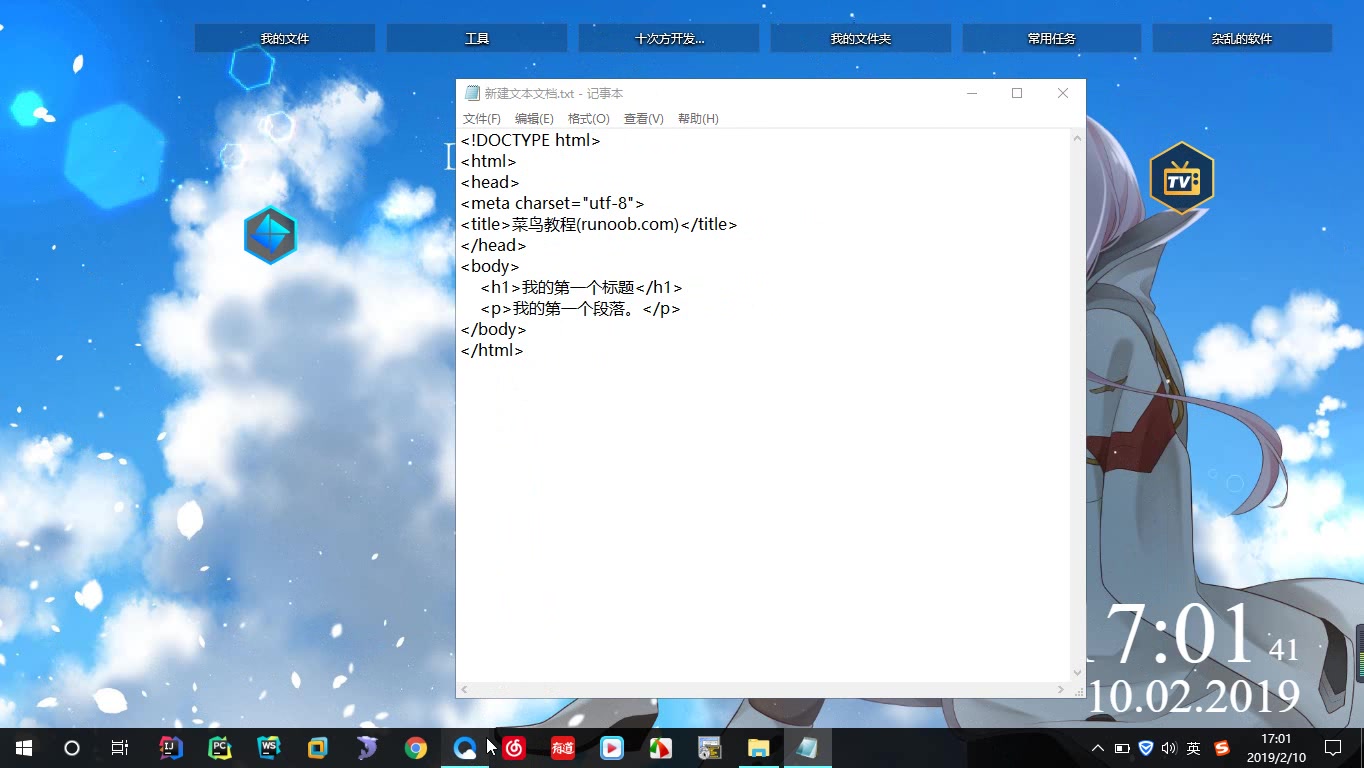Switch to the Notepad taskbar button
The height and width of the screenshot is (768, 1364).
(808, 748)
